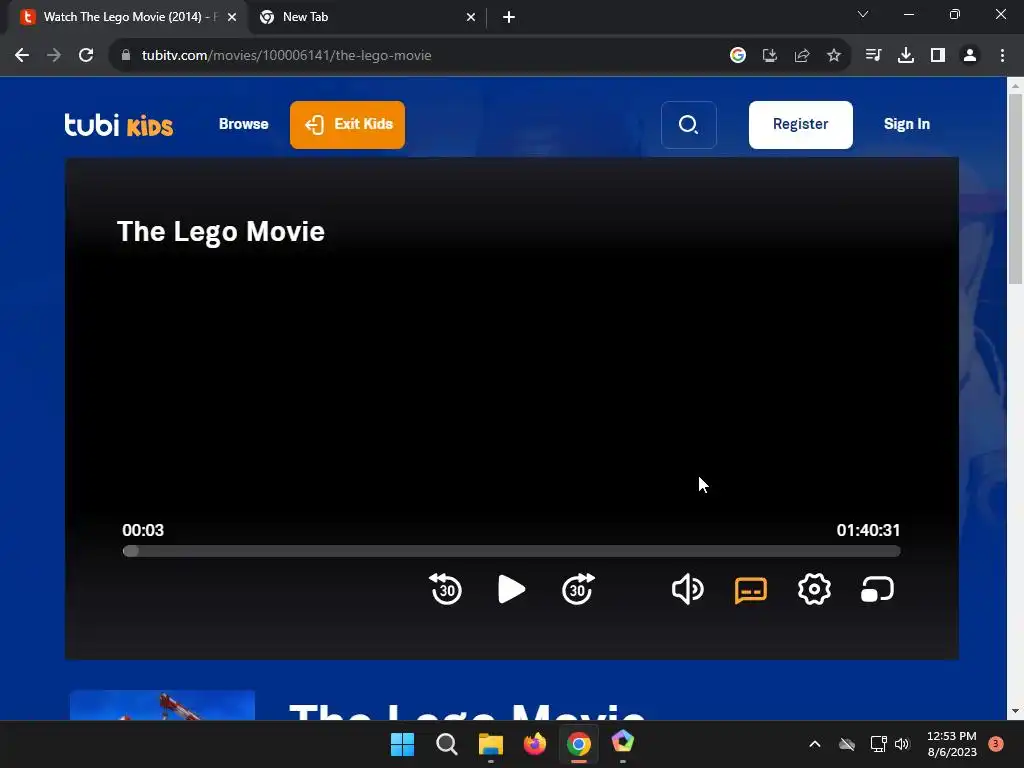This screenshot has height=768, width=1024.
Task: Open the Chrome profile menu
Action: pos(970,56)
